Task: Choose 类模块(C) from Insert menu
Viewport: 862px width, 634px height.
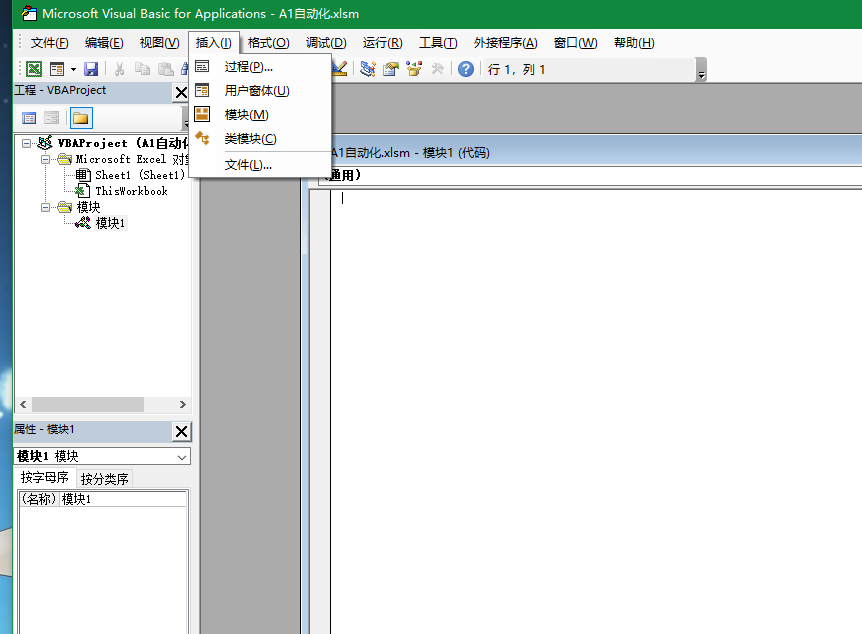Action: (260, 139)
